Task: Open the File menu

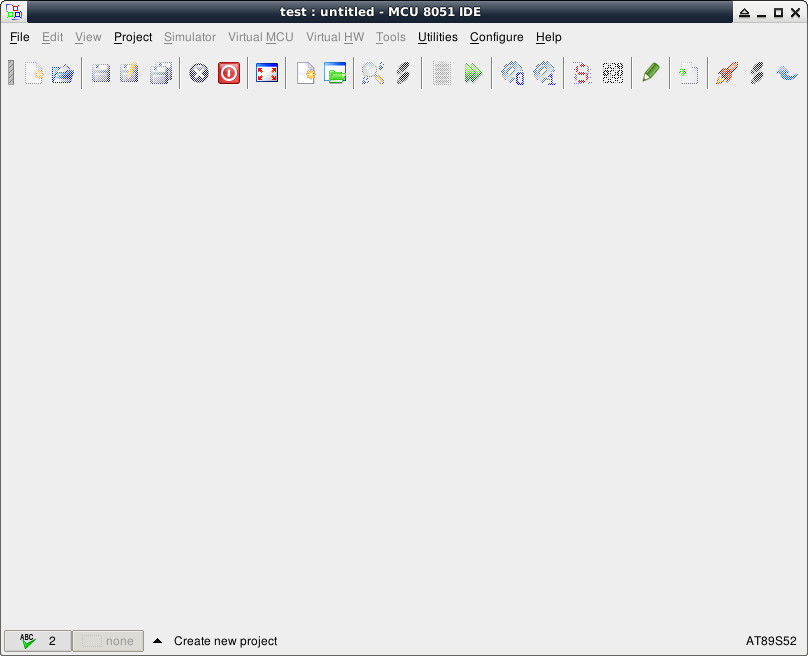Action: coord(20,37)
